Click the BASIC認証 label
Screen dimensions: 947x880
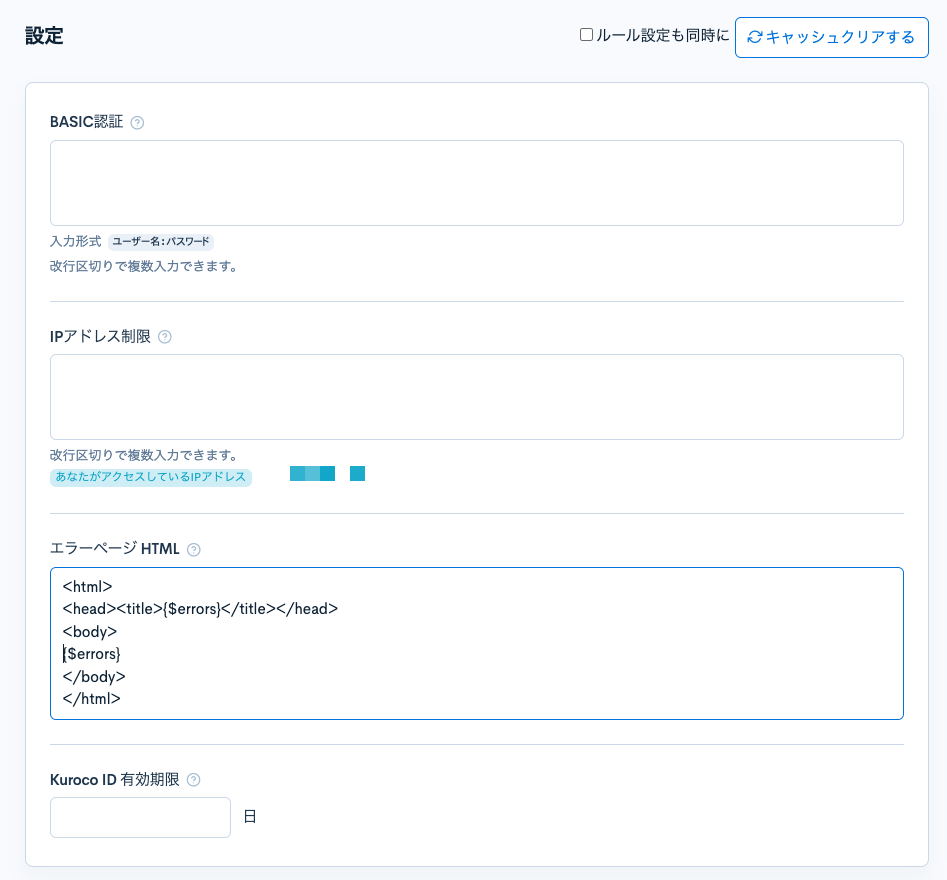[x=86, y=122]
